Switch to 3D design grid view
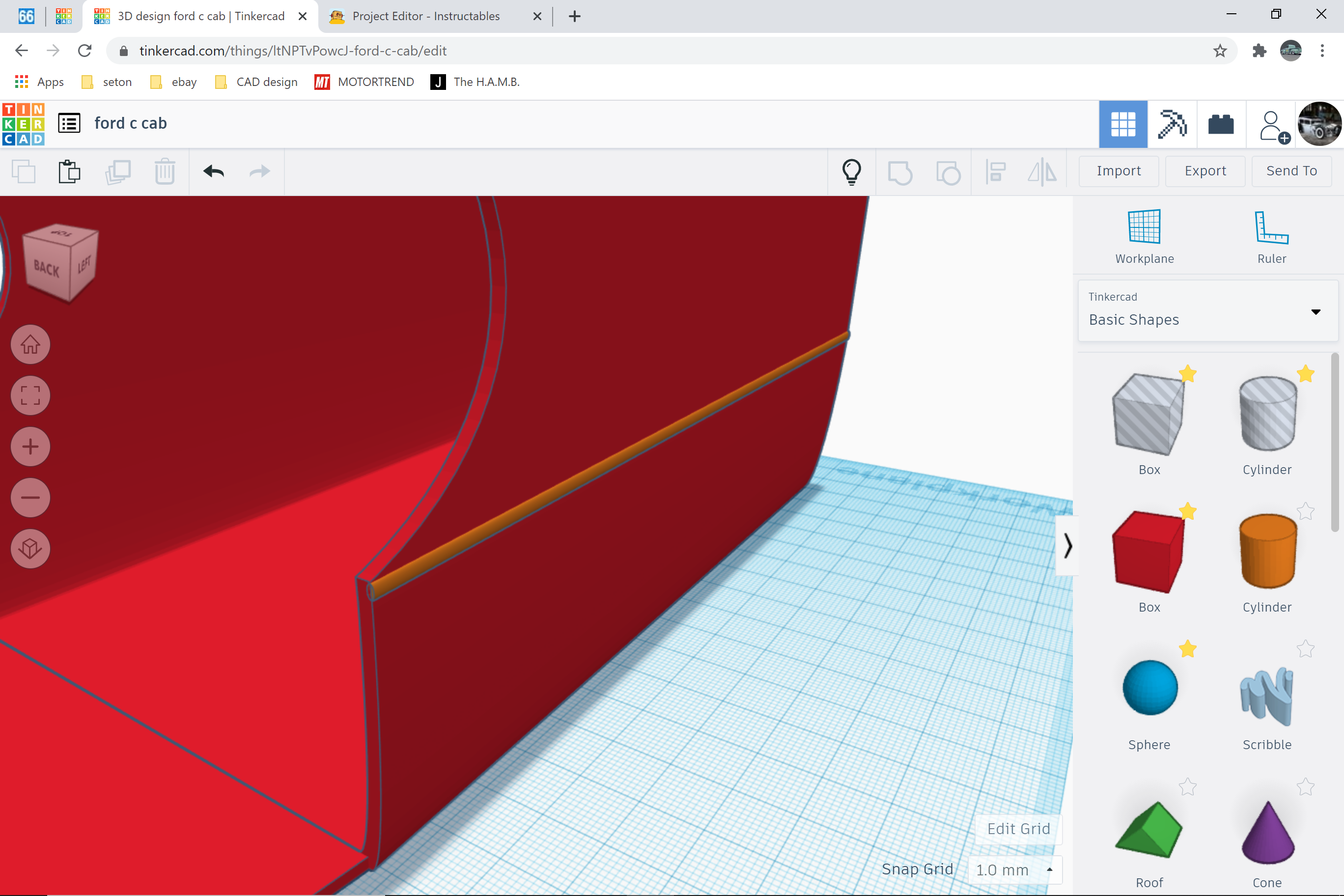 [x=1123, y=124]
